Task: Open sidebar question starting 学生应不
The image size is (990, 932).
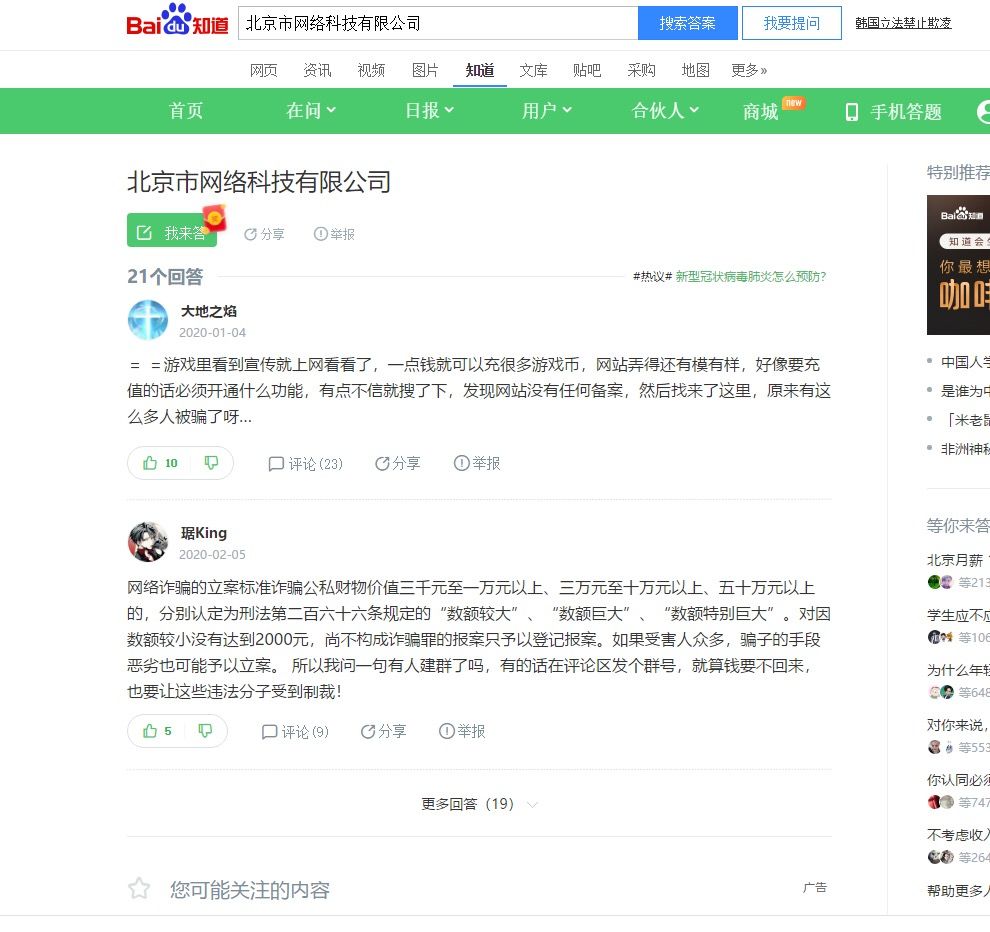Action: click(958, 615)
